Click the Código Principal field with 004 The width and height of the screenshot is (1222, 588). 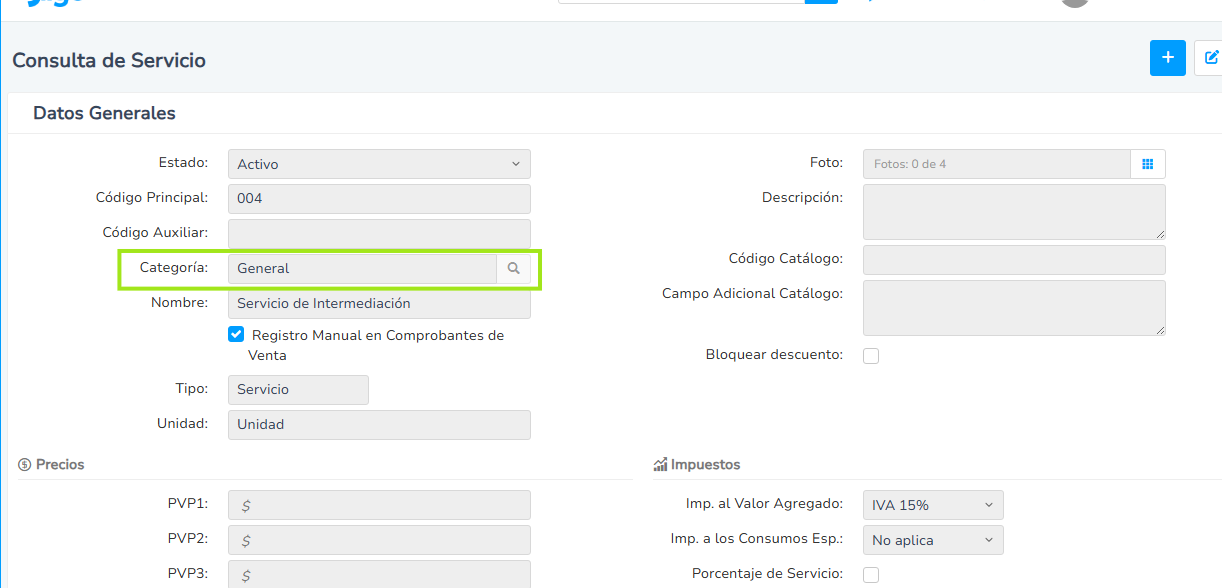pyautogui.click(x=379, y=199)
